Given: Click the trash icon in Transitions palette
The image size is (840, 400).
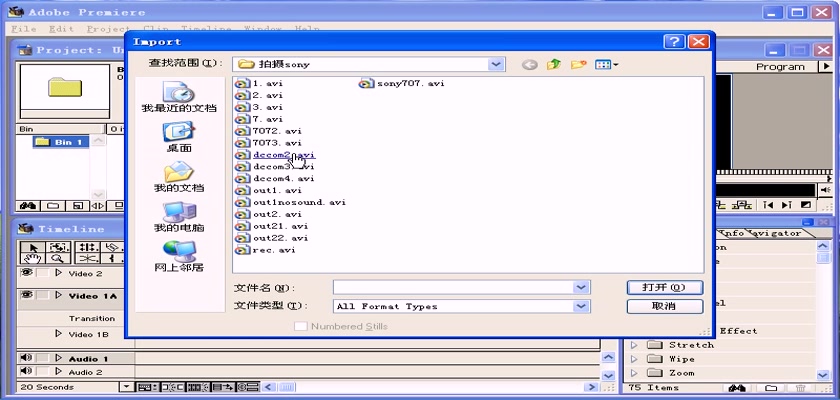Looking at the screenshot, I should (x=800, y=388).
